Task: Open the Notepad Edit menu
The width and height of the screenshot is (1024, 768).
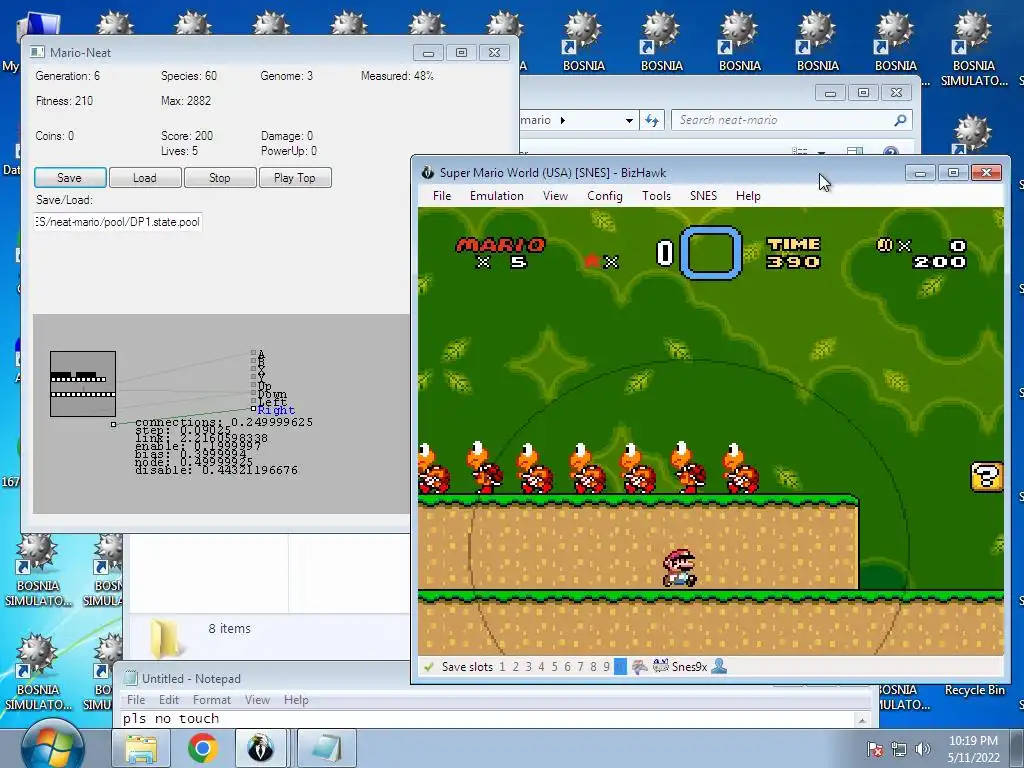Action: click(168, 699)
